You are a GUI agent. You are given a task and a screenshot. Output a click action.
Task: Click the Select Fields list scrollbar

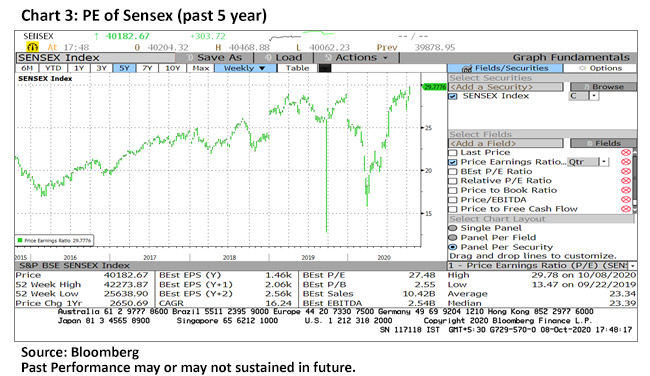coord(634,181)
